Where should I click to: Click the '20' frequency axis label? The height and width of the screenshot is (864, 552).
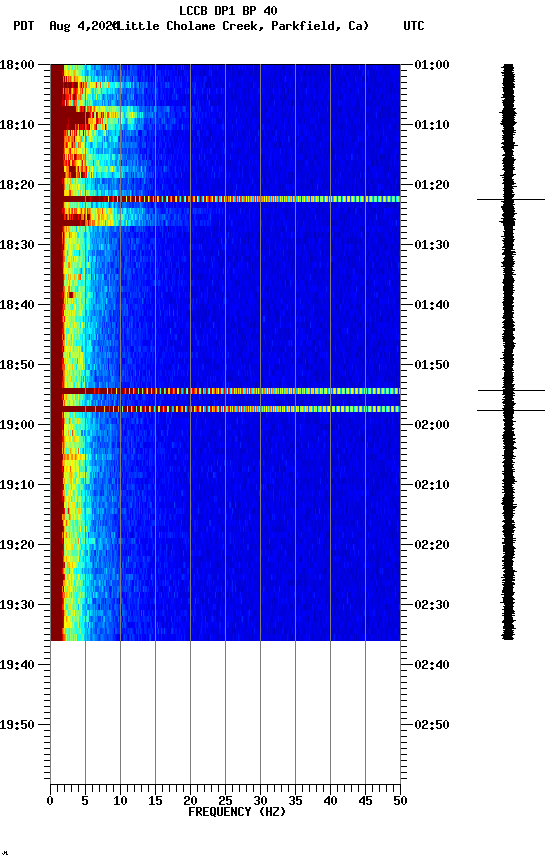[x=190, y=801]
